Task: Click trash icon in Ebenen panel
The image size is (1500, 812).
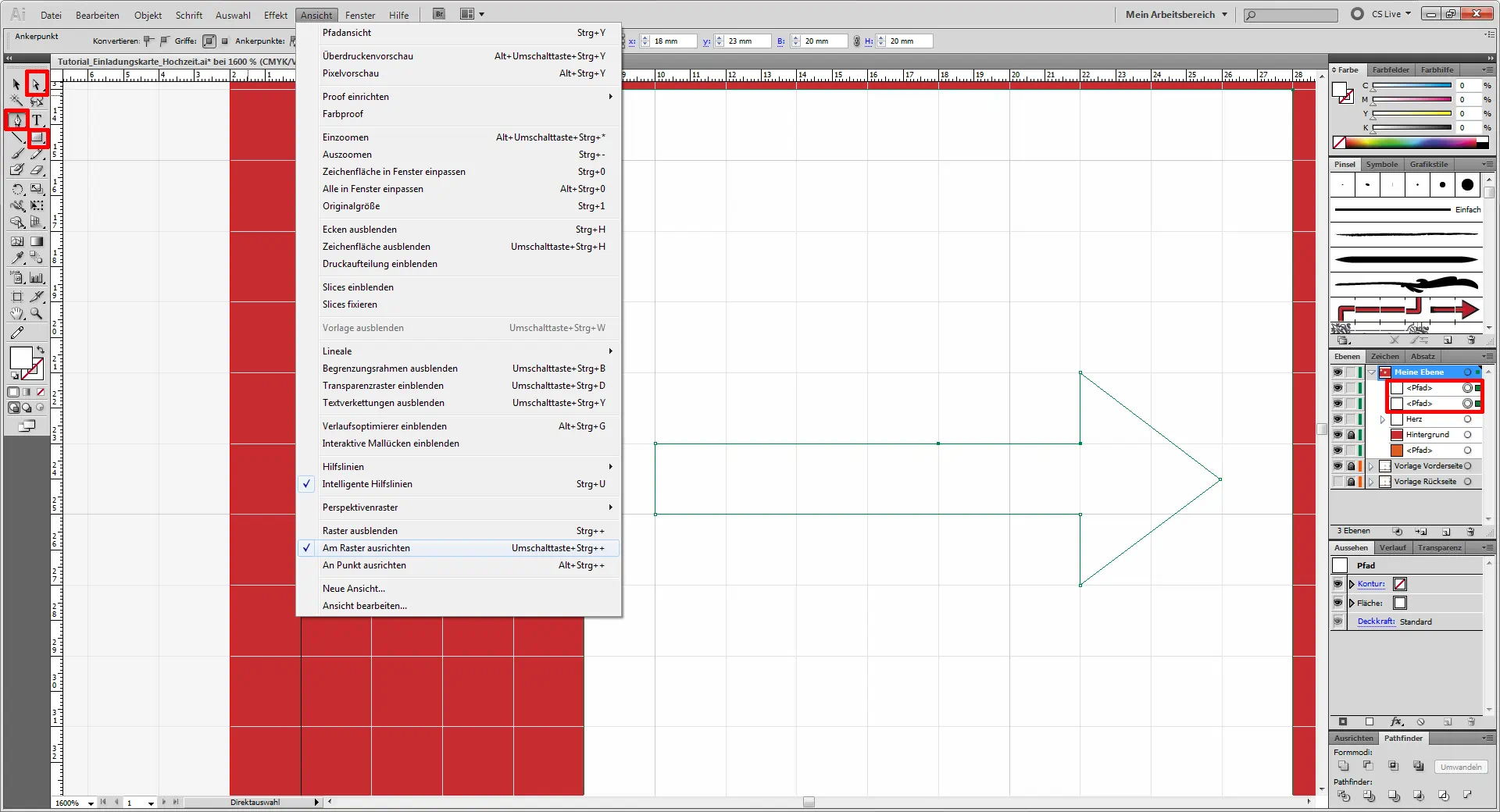Action: [x=1470, y=532]
